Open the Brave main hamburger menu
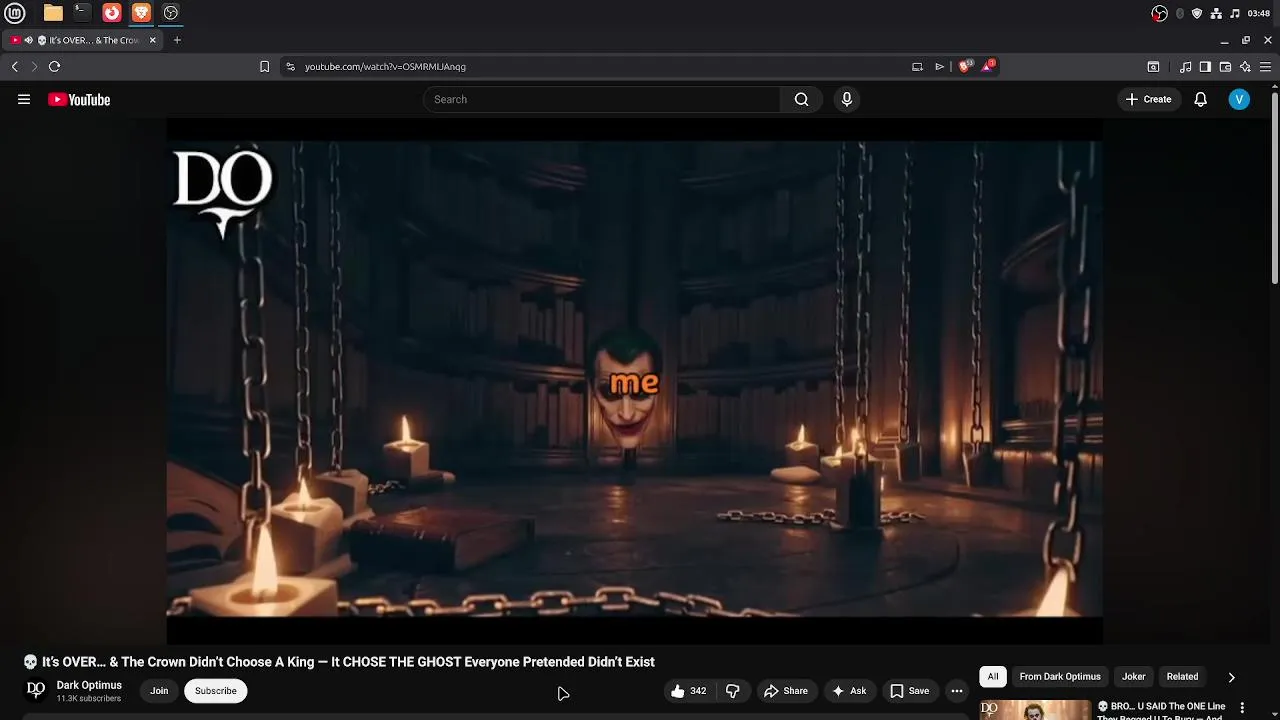1280x720 pixels. 1265,67
